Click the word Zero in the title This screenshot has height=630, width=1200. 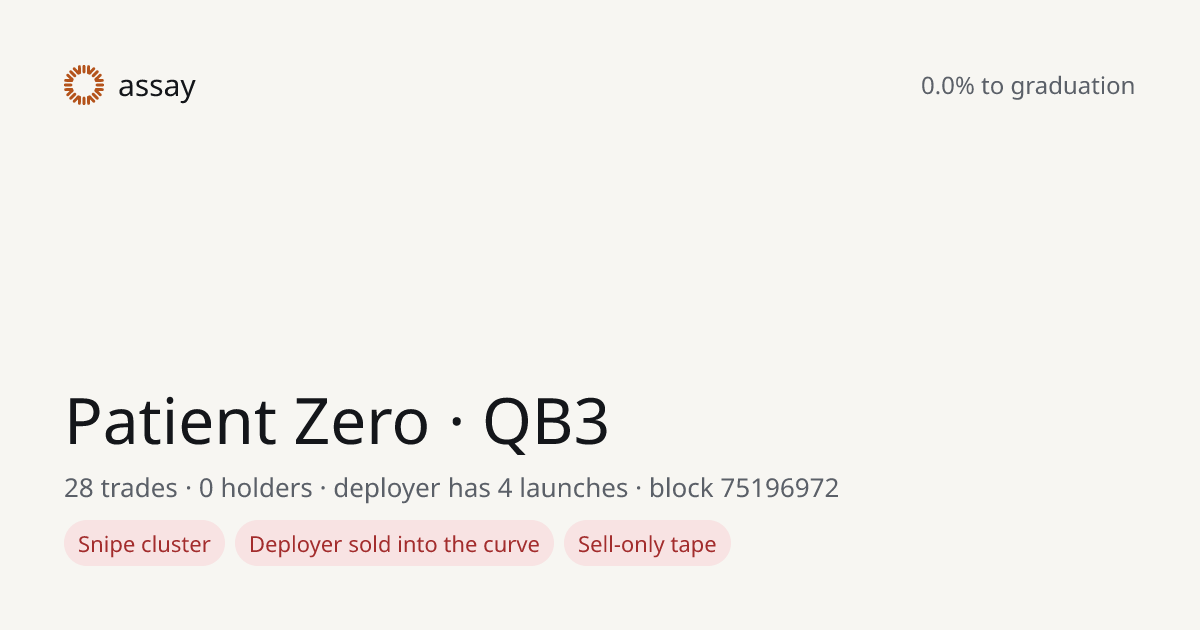coord(361,421)
